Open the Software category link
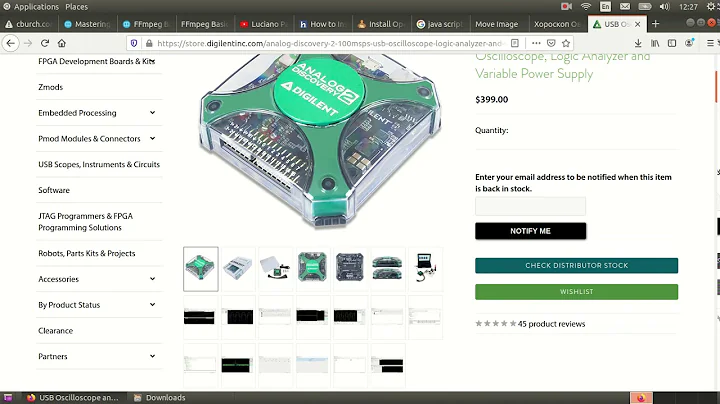Image resolution: width=720 pixels, height=404 pixels. click(x=54, y=190)
